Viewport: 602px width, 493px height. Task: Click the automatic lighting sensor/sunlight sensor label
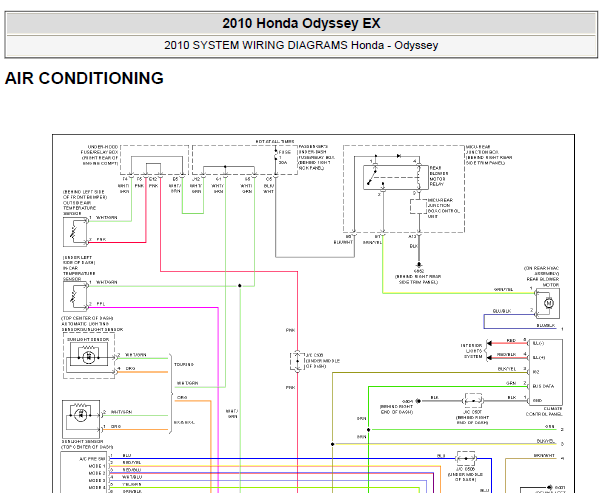pos(92,324)
